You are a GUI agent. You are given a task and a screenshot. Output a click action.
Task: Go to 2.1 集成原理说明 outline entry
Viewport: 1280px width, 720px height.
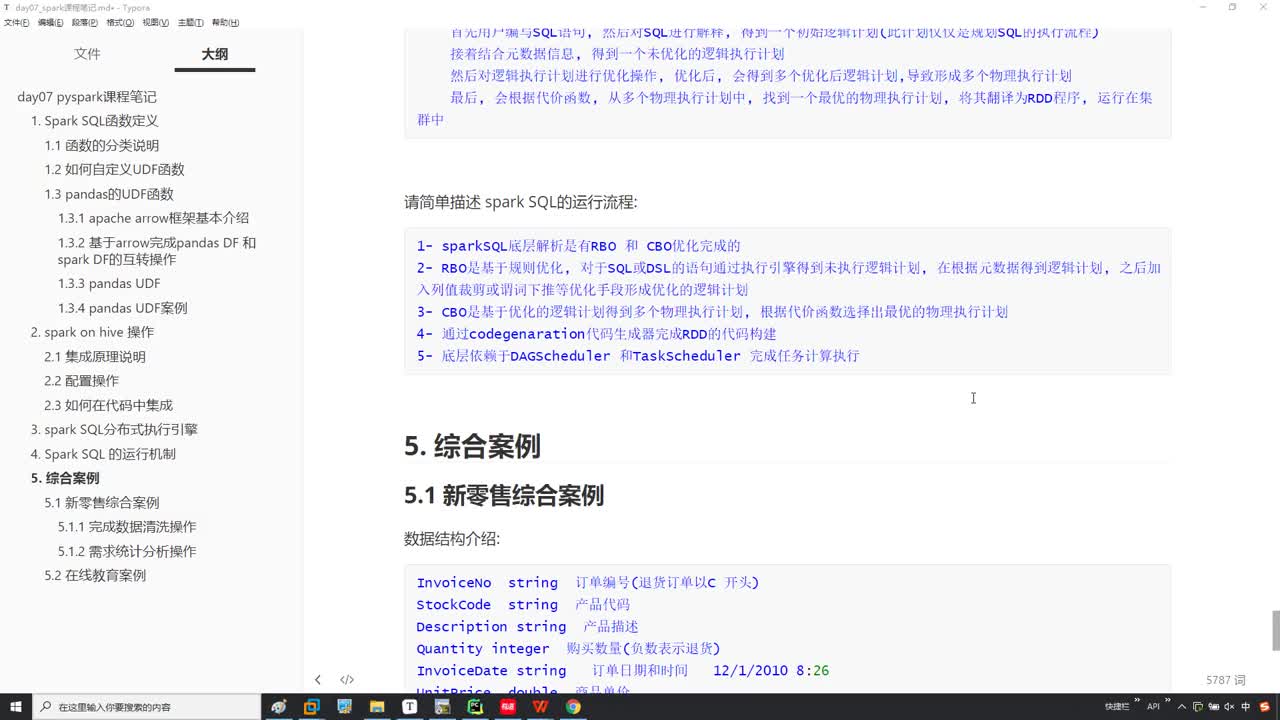click(x=95, y=356)
